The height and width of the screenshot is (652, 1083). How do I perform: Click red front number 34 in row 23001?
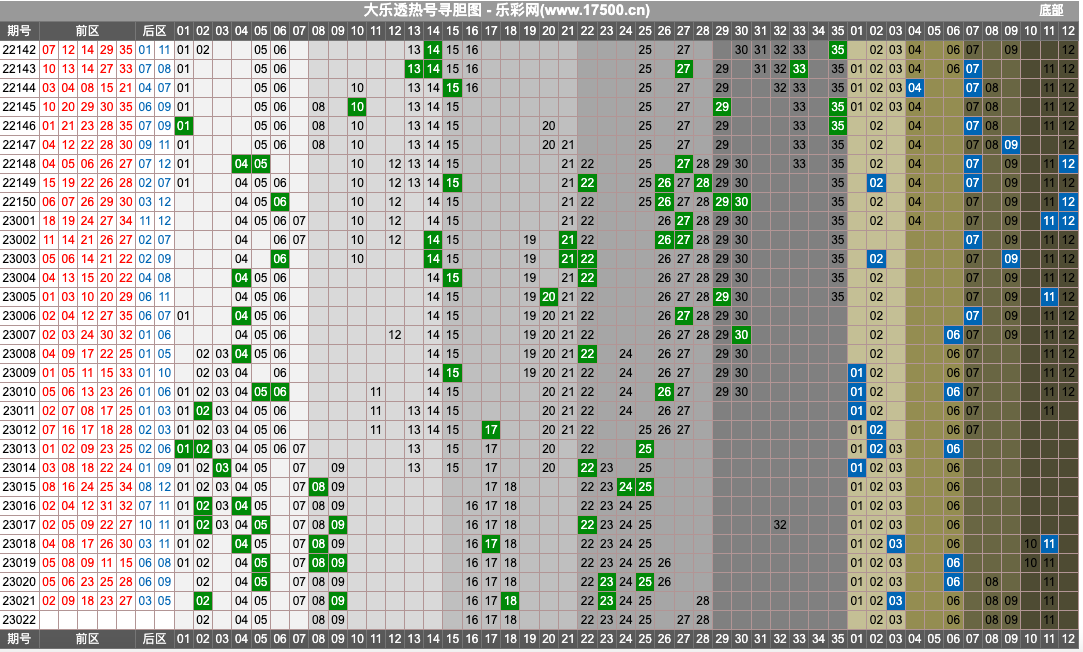pos(126,221)
